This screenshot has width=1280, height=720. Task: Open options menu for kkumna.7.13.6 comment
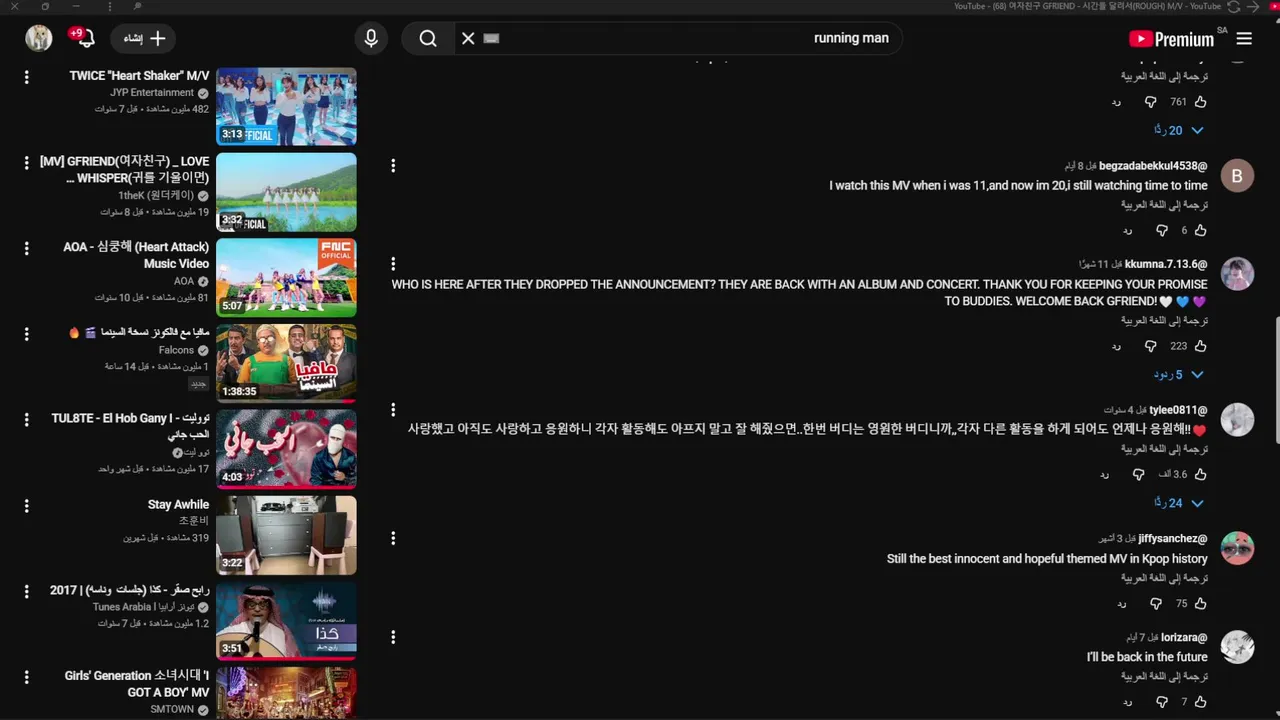coord(393,264)
